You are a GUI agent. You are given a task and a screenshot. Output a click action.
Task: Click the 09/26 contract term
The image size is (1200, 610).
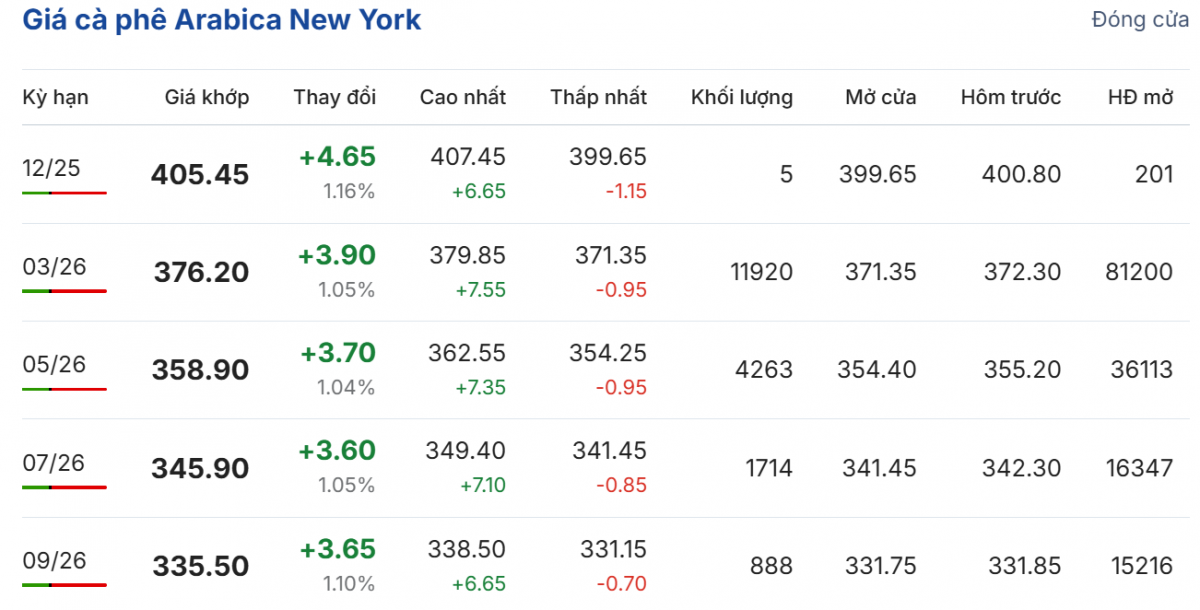click(54, 560)
